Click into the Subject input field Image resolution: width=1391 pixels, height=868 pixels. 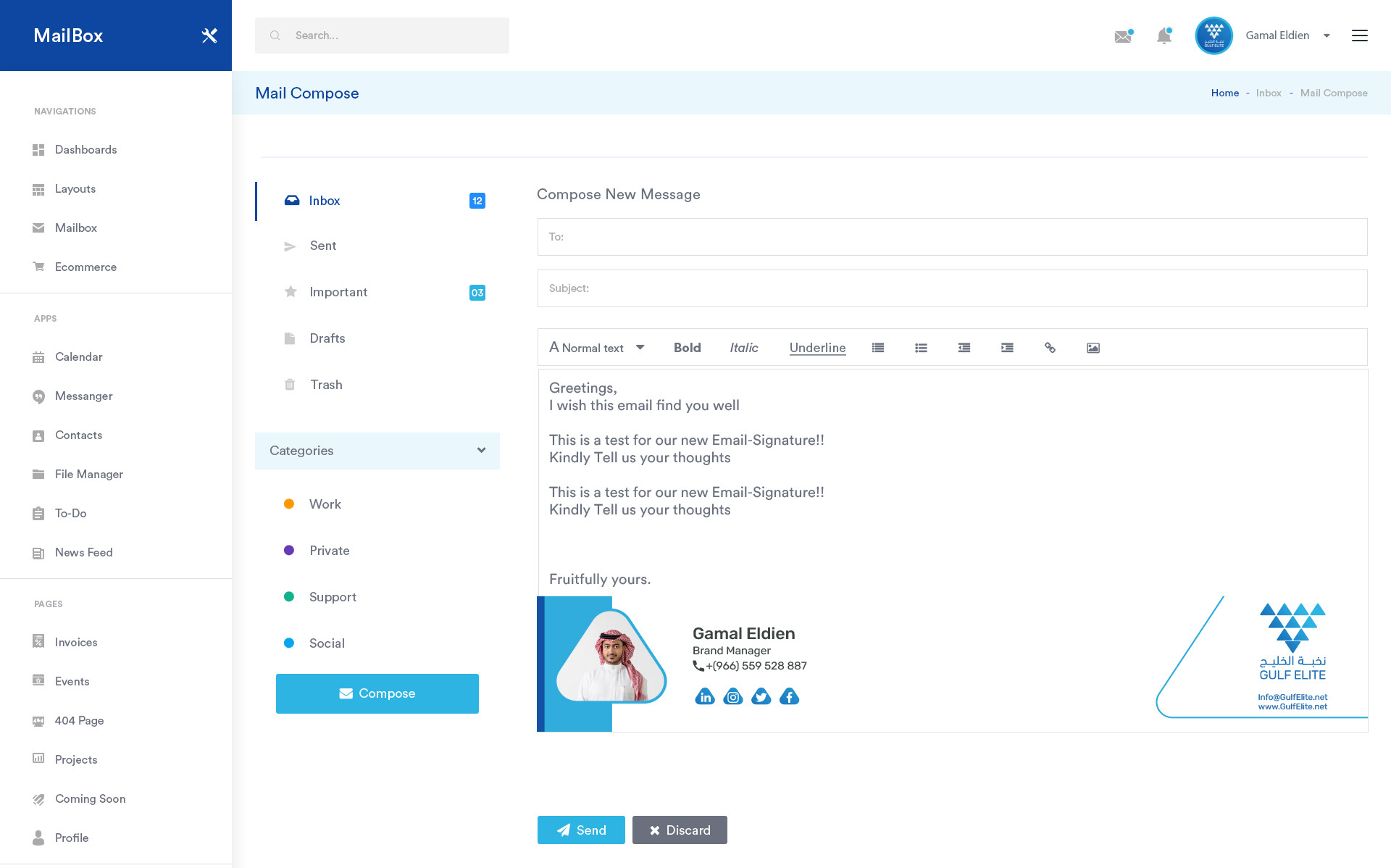[x=952, y=288]
